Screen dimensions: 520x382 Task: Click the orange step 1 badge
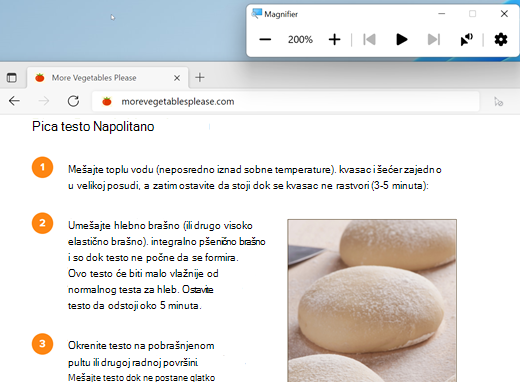tap(42, 167)
